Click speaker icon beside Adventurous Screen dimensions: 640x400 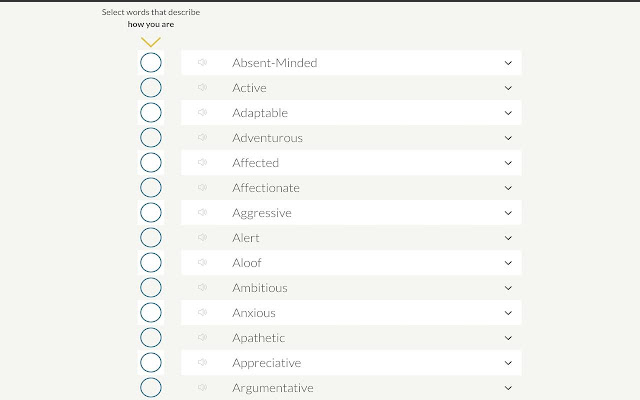point(202,138)
